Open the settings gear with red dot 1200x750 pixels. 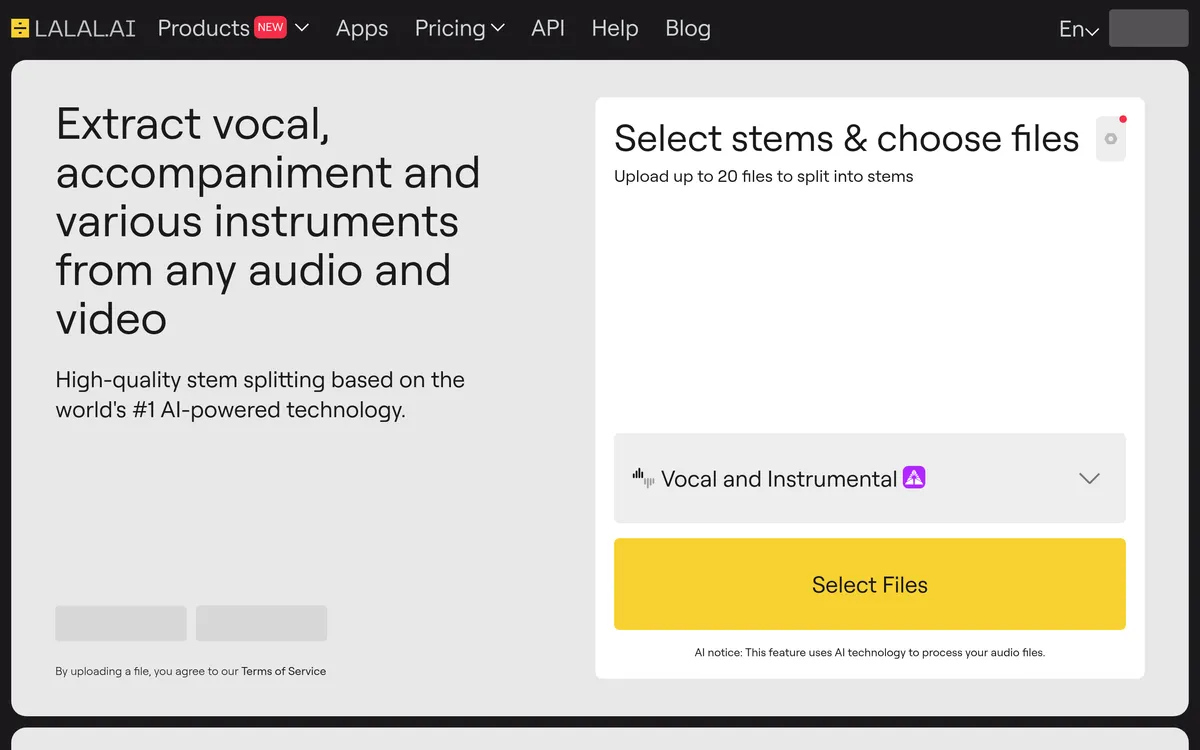pyautogui.click(x=1110, y=139)
